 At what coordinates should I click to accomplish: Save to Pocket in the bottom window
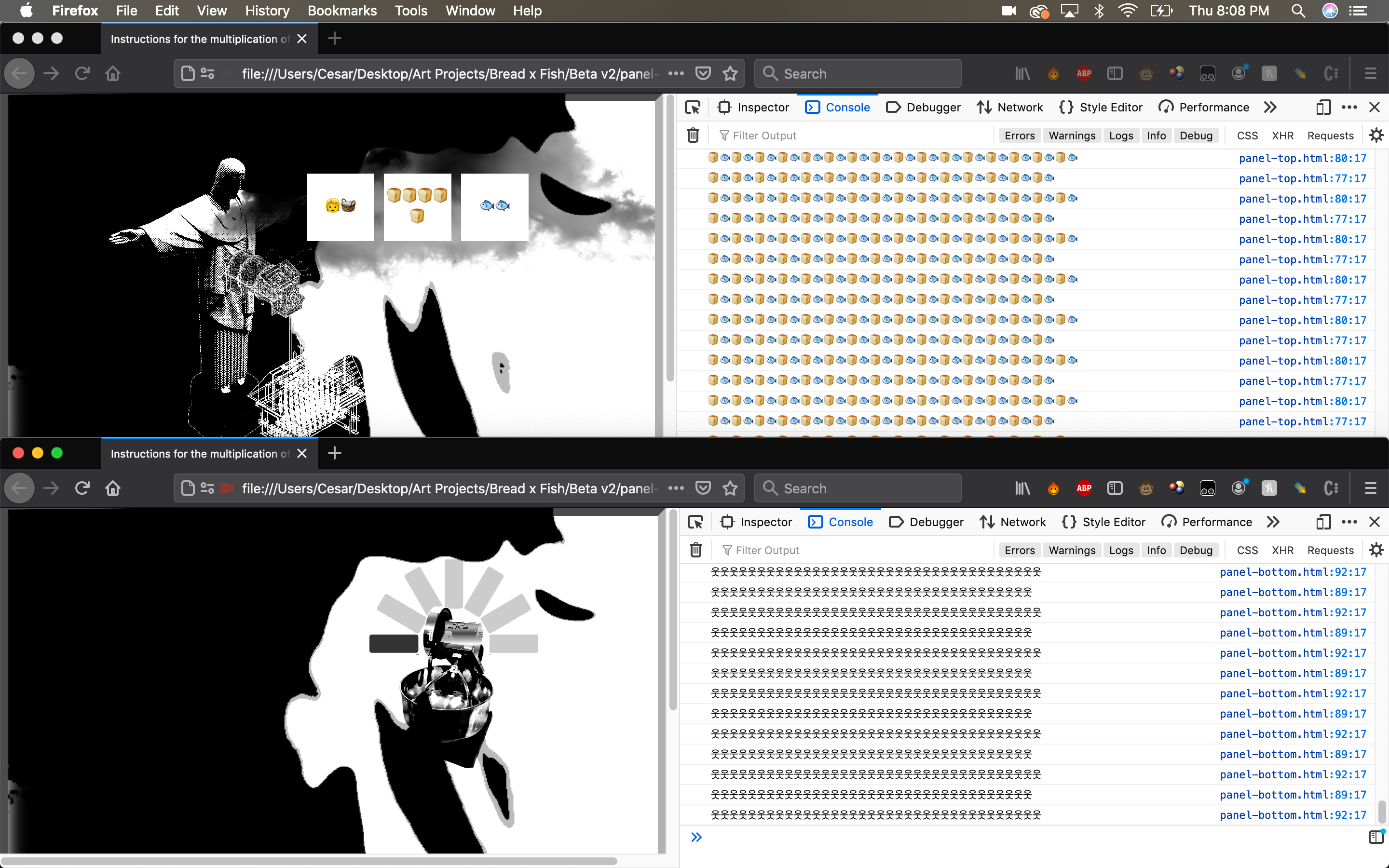click(703, 488)
